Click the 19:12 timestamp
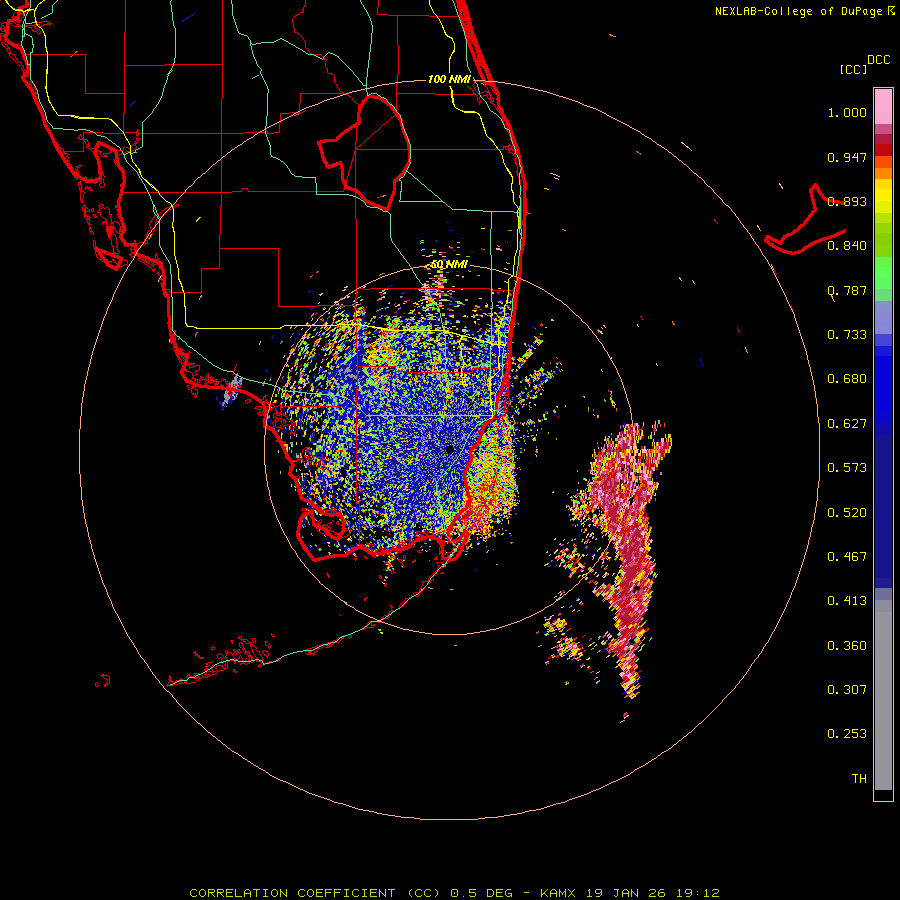This screenshot has height=900, width=900. pyautogui.click(x=696, y=893)
